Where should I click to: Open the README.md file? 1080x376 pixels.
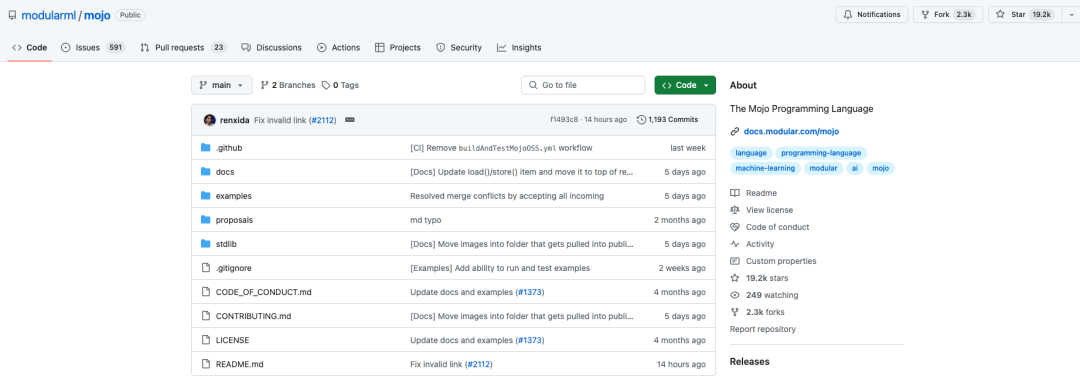click(x=240, y=364)
